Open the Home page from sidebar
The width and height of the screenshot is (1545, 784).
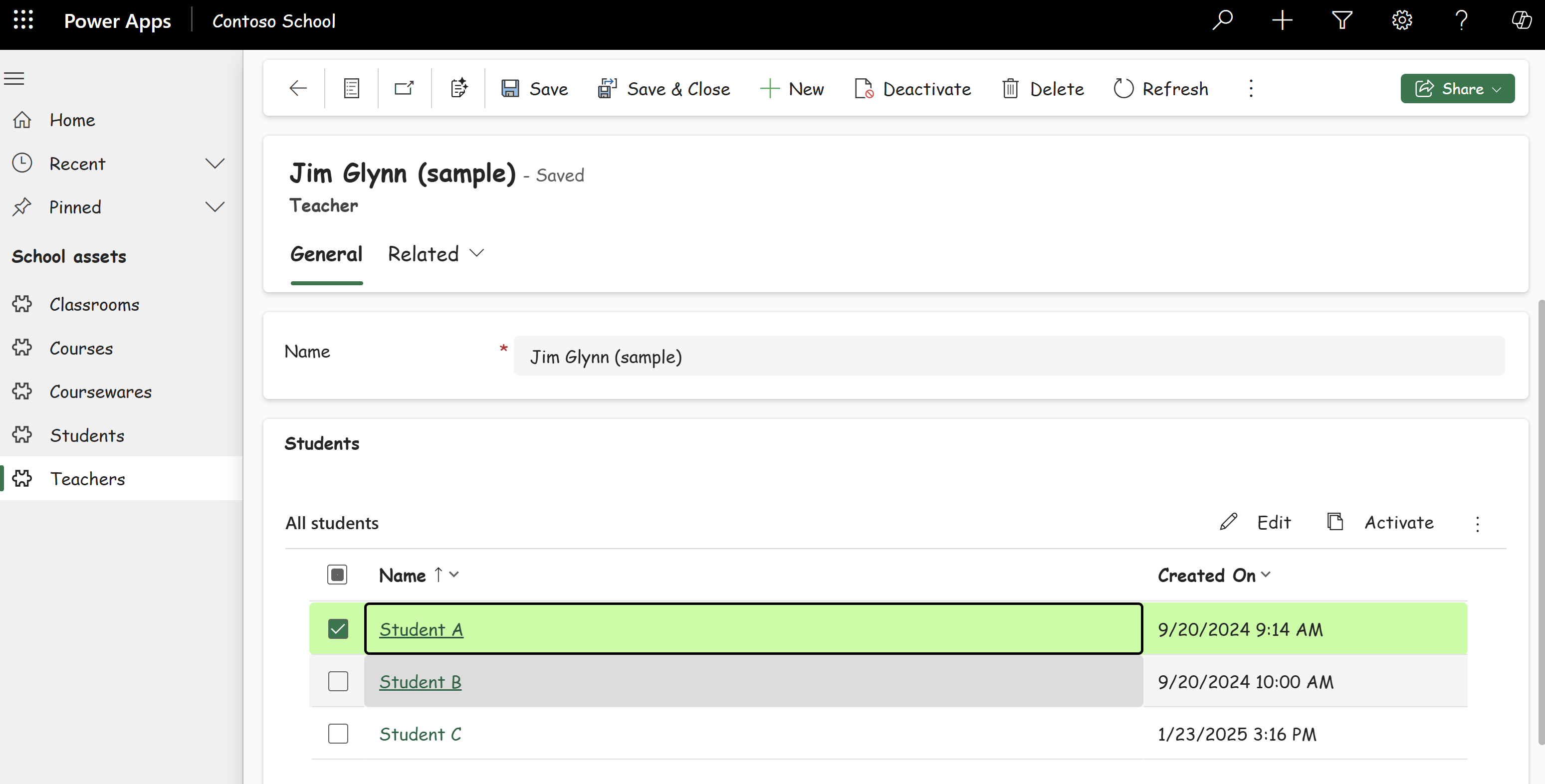coord(71,120)
